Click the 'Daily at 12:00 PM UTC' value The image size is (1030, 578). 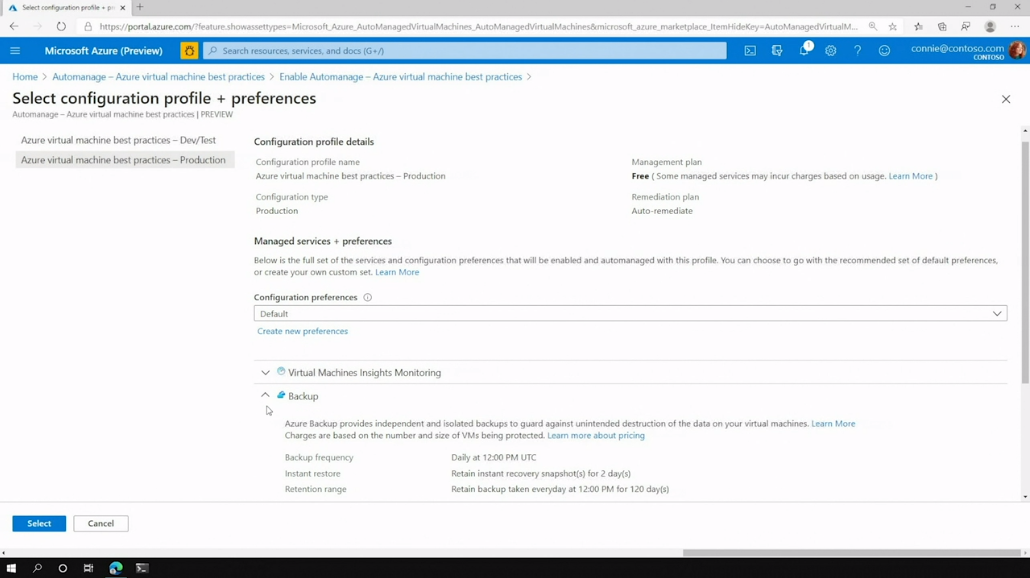[x=493, y=457]
